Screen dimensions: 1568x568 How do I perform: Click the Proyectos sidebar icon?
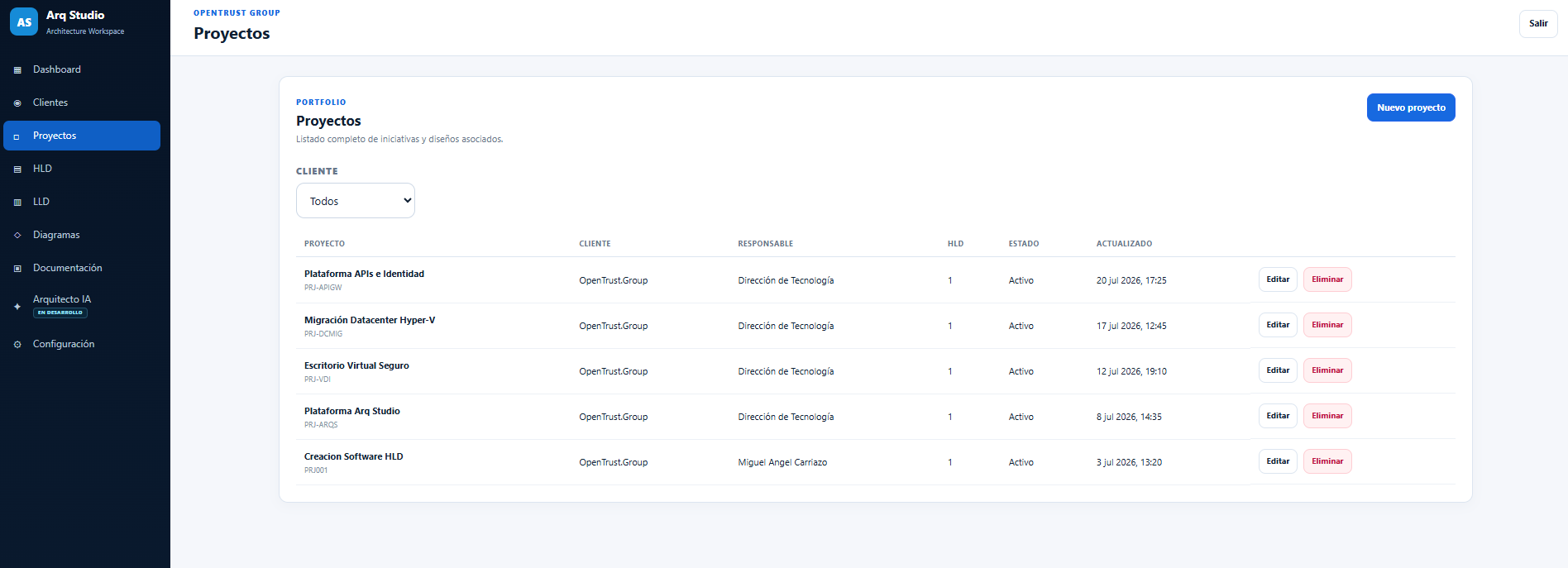pos(17,136)
